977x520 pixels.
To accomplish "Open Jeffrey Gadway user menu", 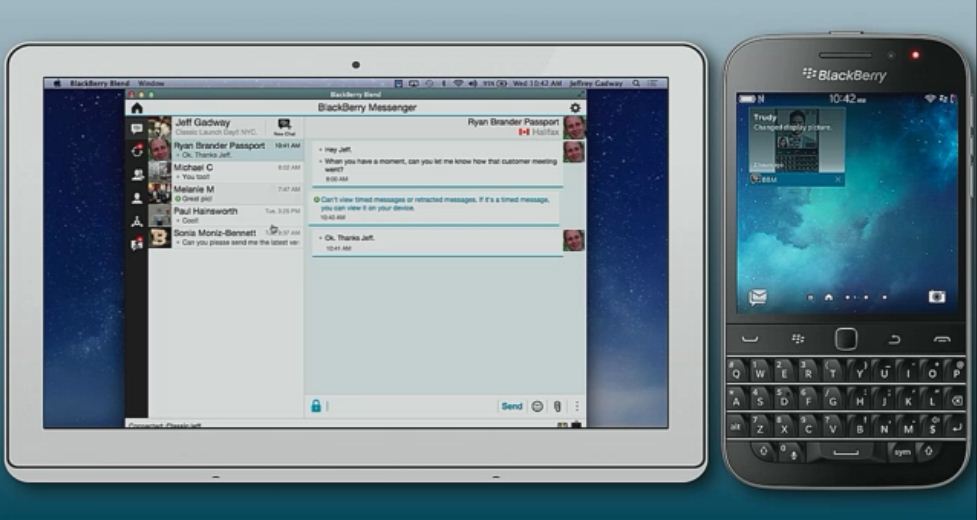I will pos(596,83).
